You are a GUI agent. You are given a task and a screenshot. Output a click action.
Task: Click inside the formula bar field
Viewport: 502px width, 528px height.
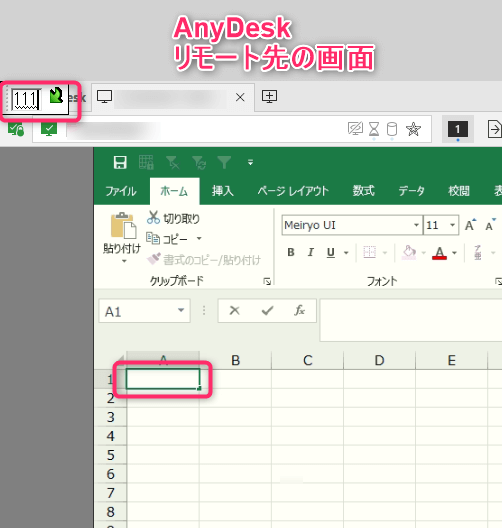pyautogui.click(x=411, y=320)
